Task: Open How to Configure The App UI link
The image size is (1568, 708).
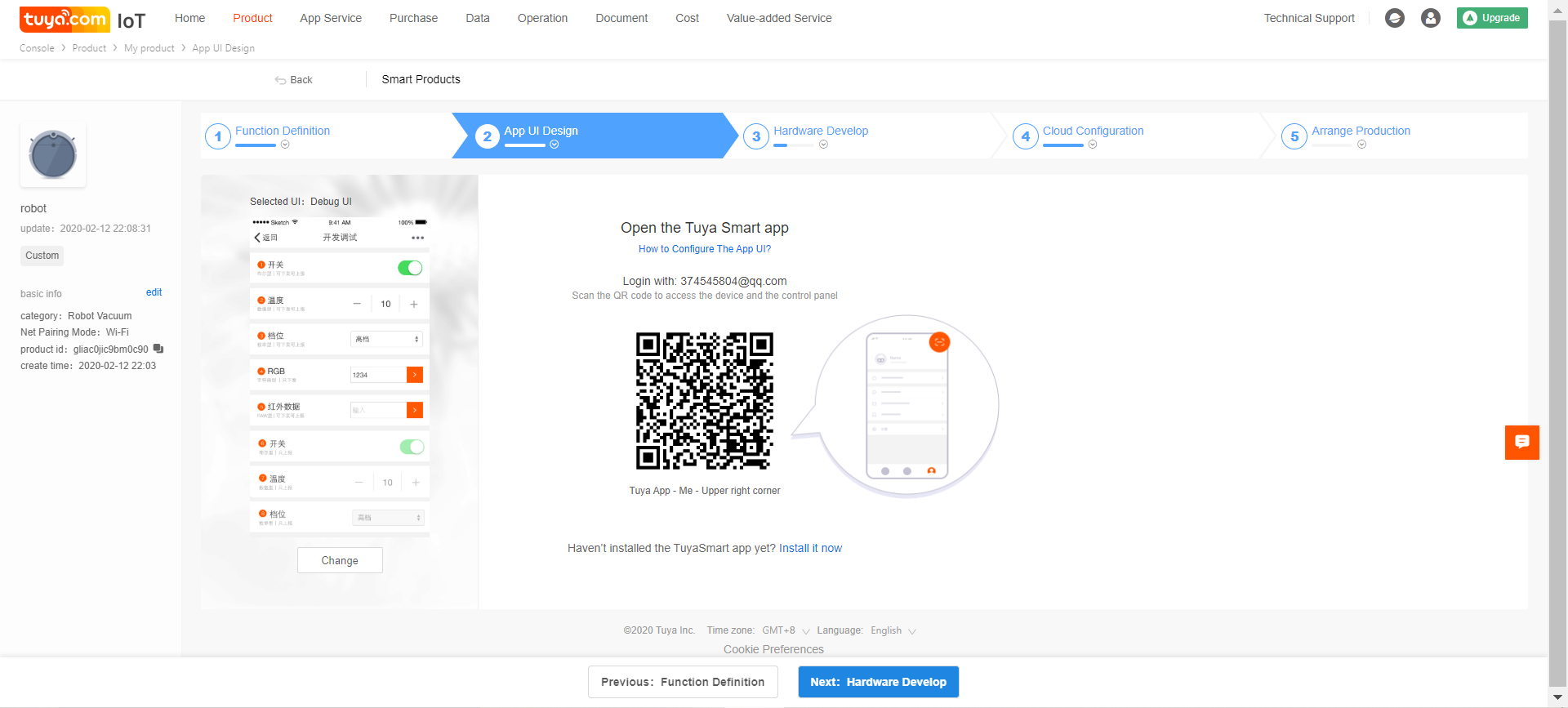Action: tap(705, 249)
